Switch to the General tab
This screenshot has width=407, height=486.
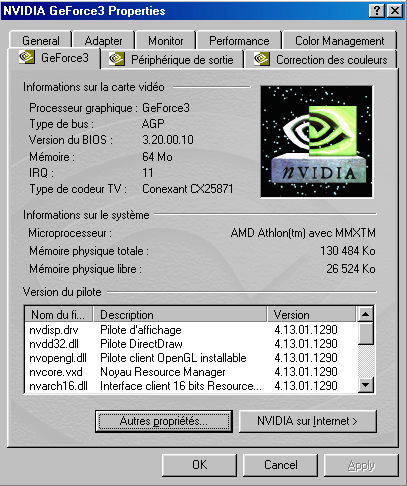coord(41,41)
